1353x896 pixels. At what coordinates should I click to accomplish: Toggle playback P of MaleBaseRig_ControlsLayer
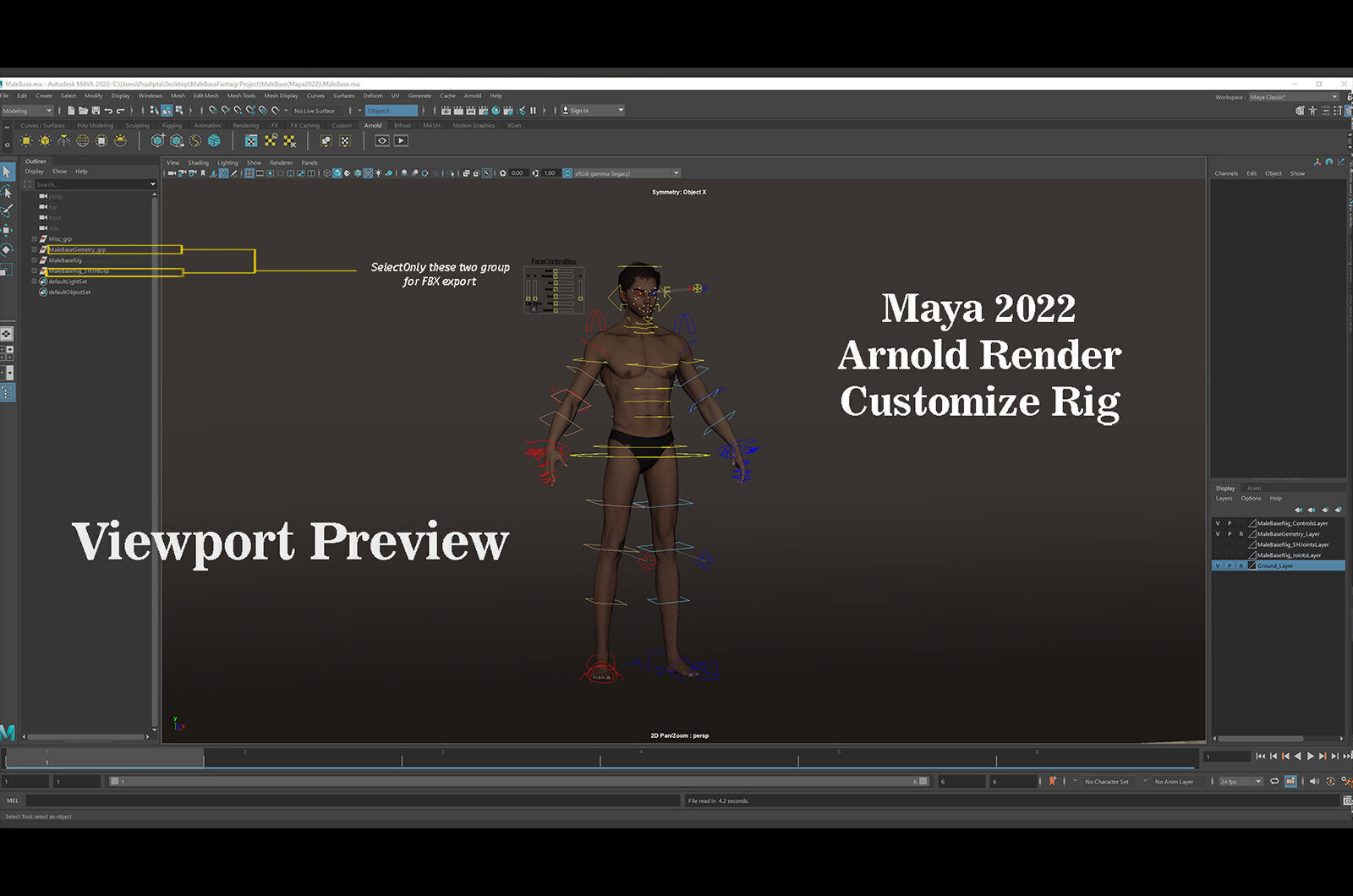coord(1230,523)
